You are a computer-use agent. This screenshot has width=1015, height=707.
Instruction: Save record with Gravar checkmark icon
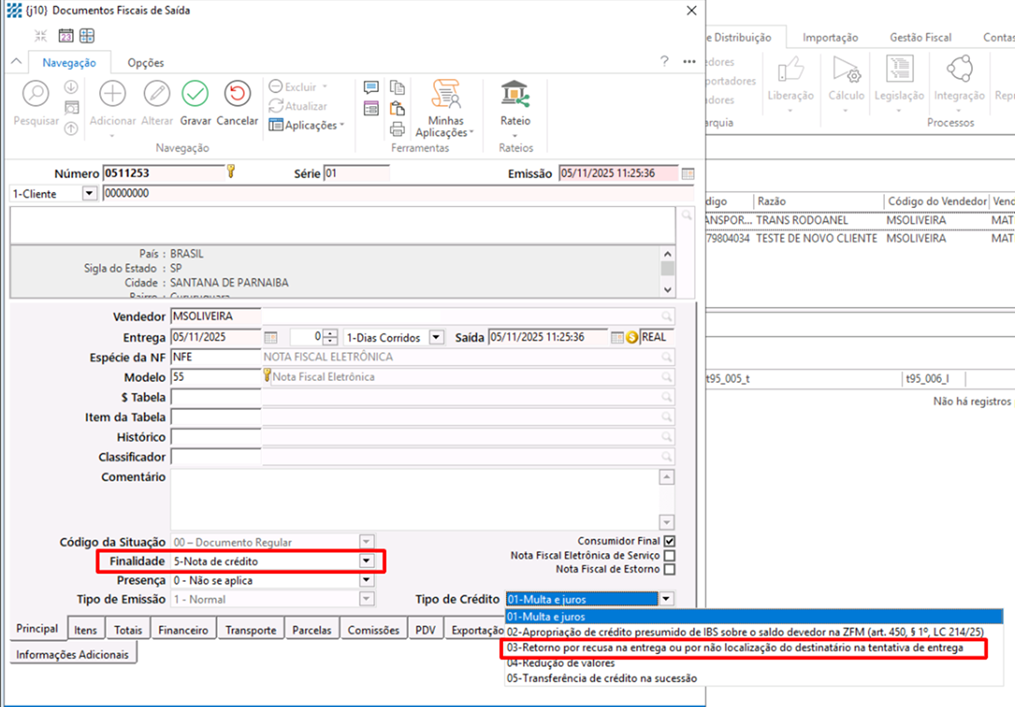click(195, 95)
